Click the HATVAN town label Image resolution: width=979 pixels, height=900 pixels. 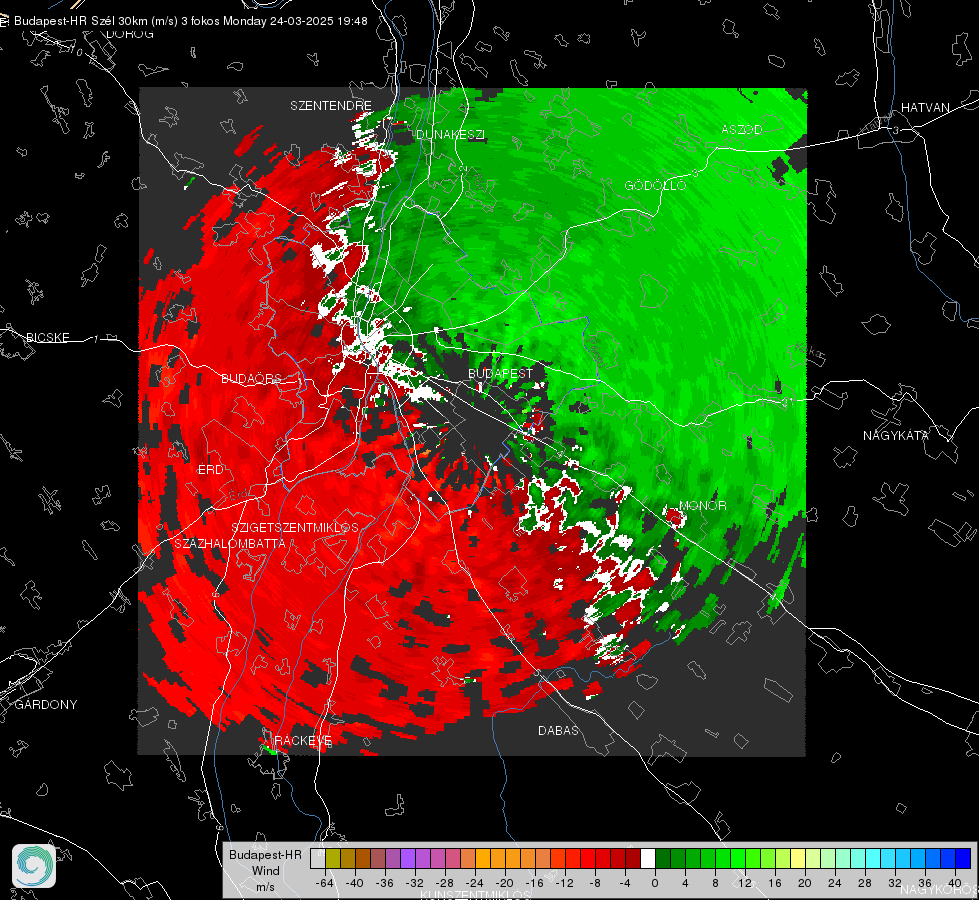tap(925, 107)
